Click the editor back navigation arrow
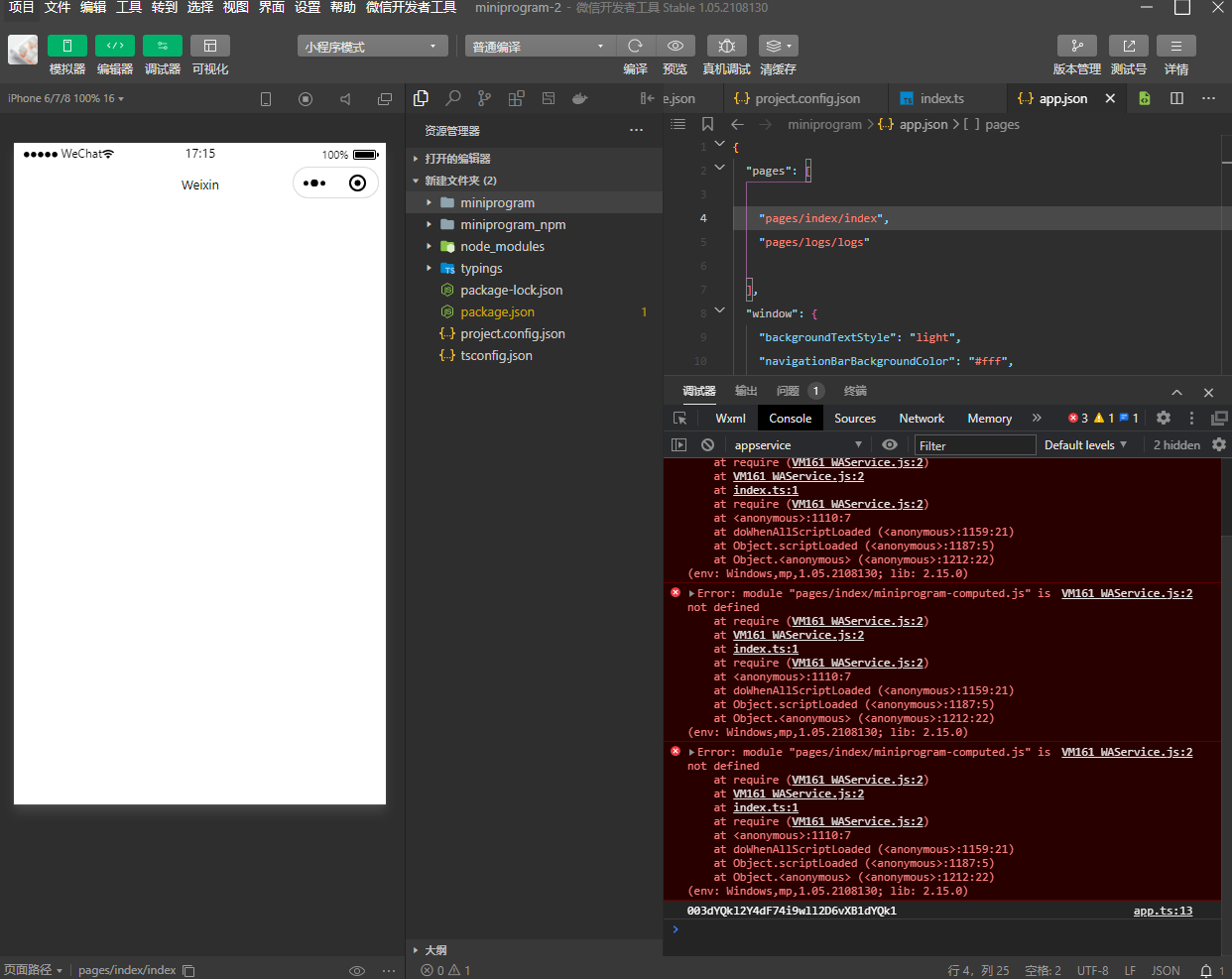Viewport: 1232px width, 979px height. point(737,124)
